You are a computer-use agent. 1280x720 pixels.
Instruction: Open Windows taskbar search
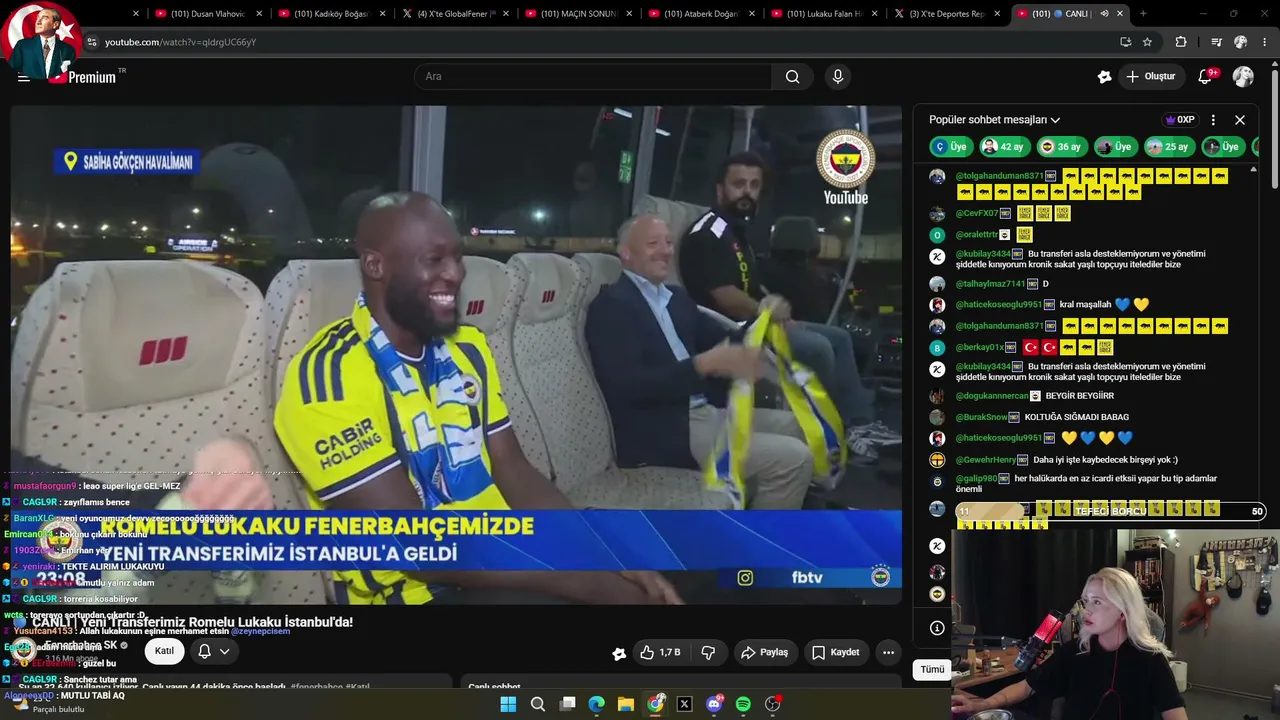pyautogui.click(x=538, y=704)
